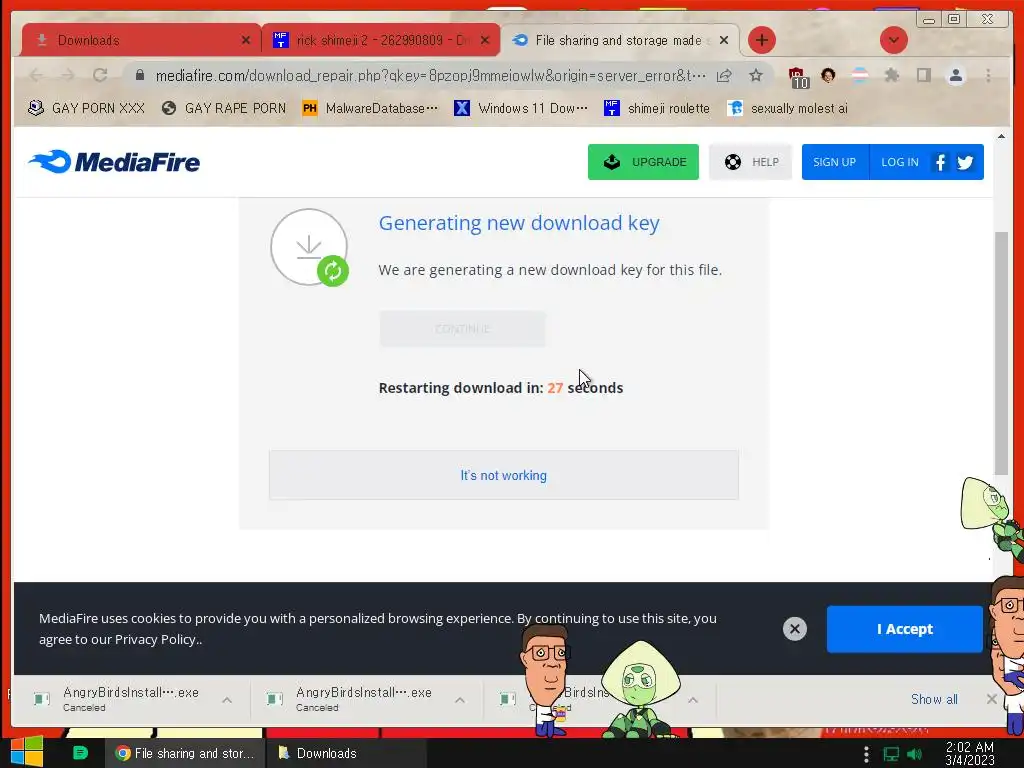Image resolution: width=1024 pixels, height=768 pixels.
Task: Select Chrome File sharing taskbar item
Action: [x=185, y=753]
